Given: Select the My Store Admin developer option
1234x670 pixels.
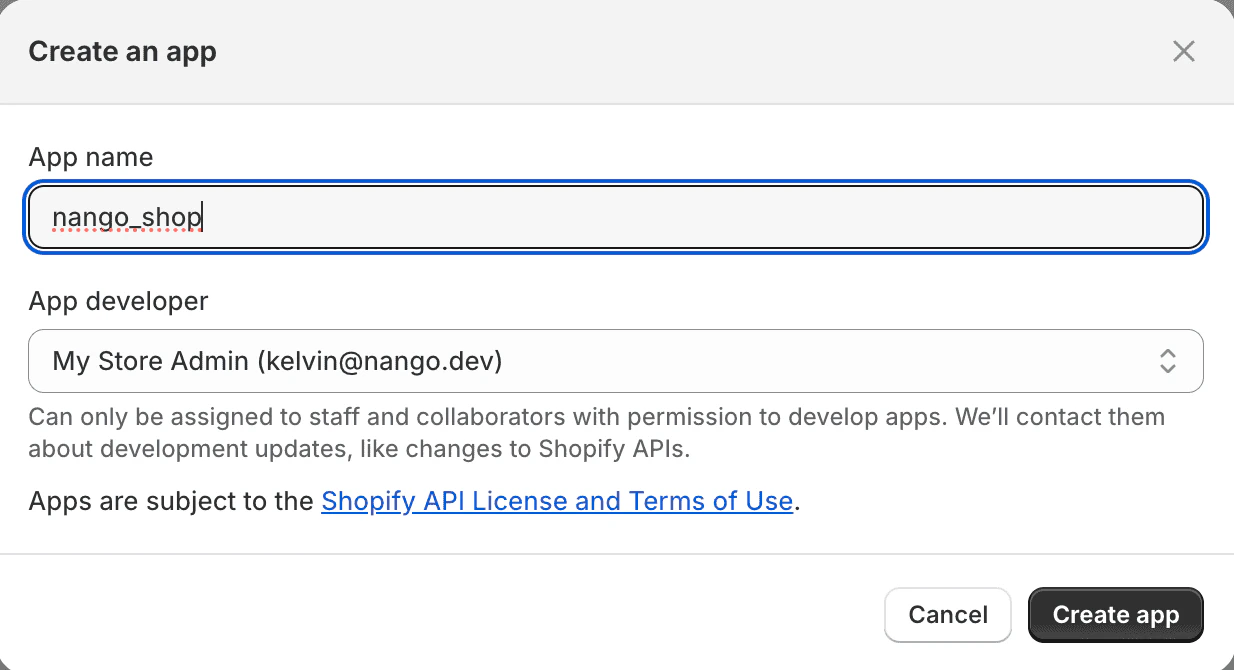Looking at the screenshot, I should point(277,361).
